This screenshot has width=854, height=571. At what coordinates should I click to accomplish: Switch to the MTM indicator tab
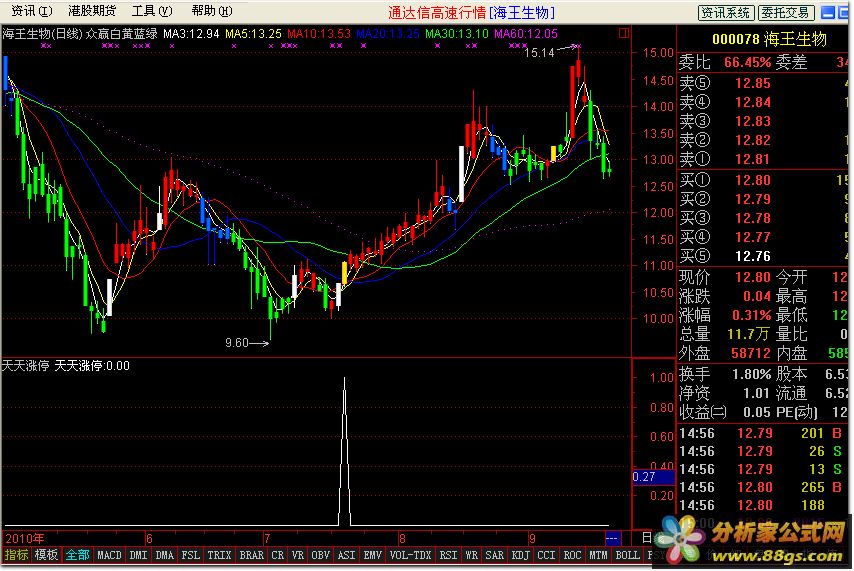(x=598, y=555)
